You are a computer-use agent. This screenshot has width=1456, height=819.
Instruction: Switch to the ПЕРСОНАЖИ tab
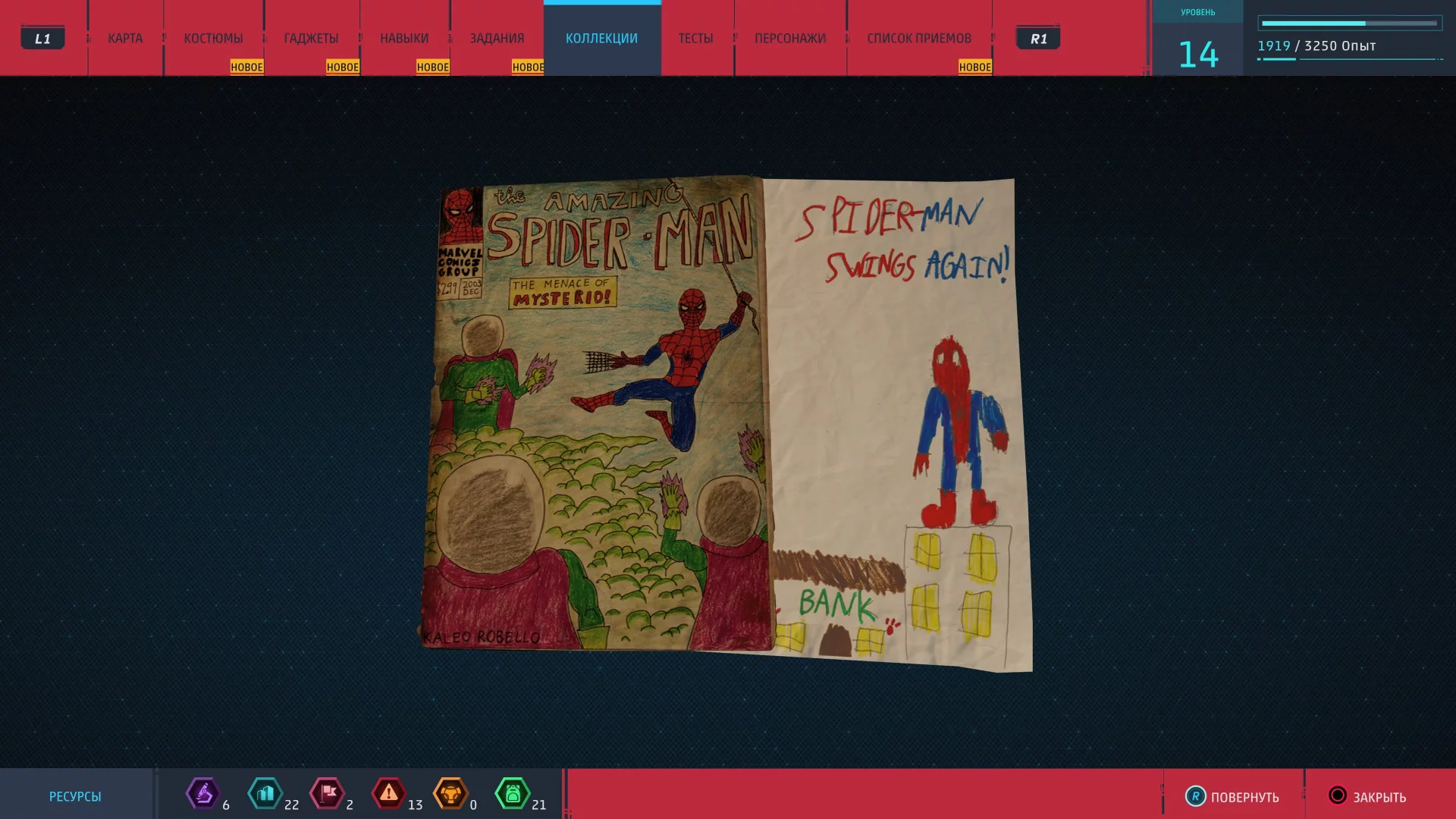click(x=790, y=38)
